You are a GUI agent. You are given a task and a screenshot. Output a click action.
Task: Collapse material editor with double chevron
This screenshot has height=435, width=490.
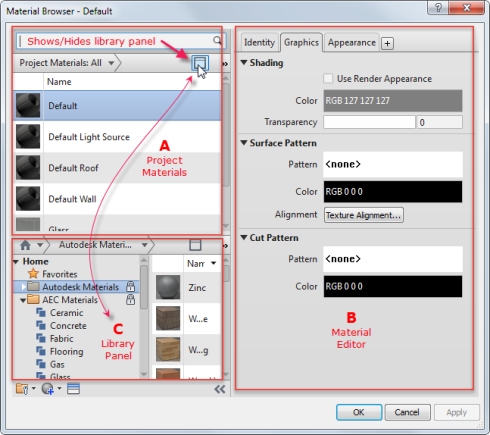[x=220, y=389]
